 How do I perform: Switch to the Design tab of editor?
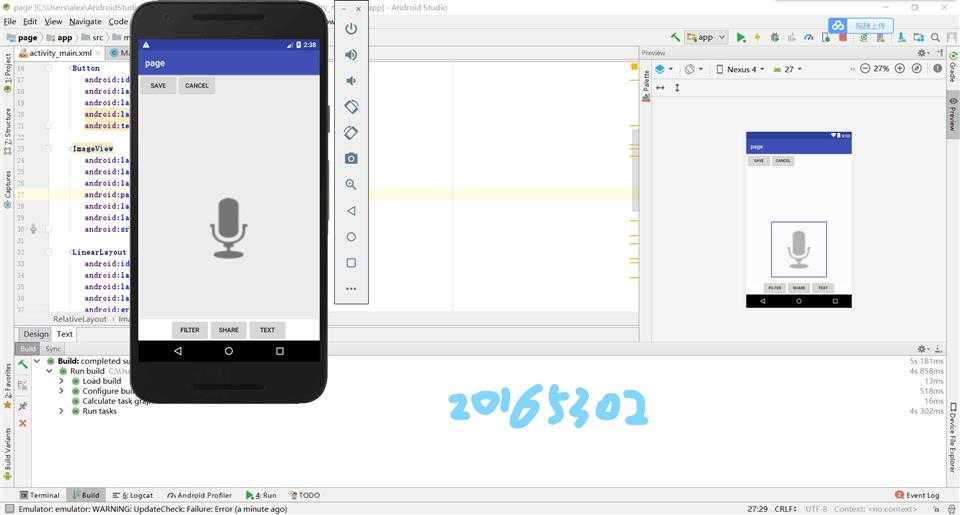click(x=36, y=334)
